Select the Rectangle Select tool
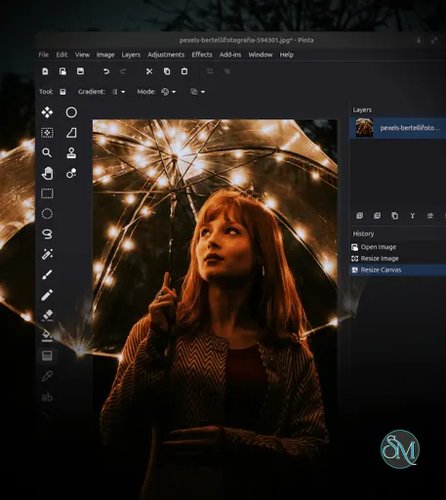 click(x=47, y=194)
